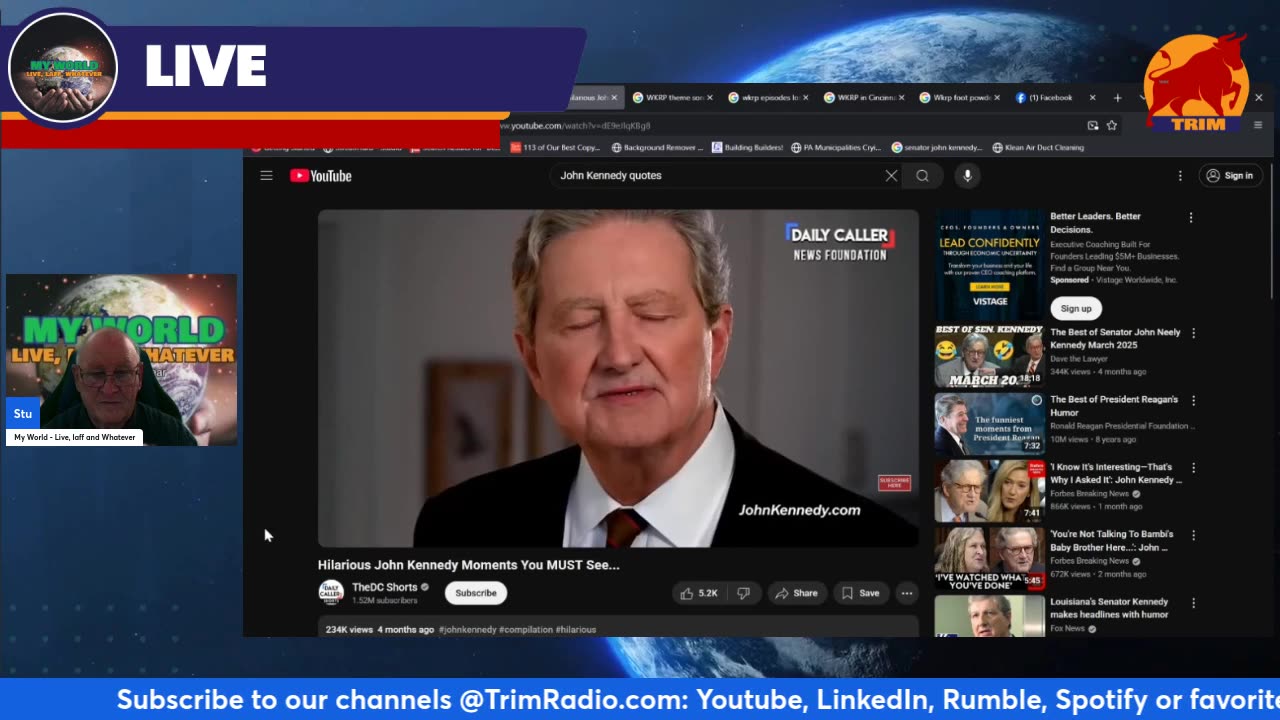Screen dimensions: 1280x720
Task: Click the #compilation hashtag
Action: coord(525,630)
